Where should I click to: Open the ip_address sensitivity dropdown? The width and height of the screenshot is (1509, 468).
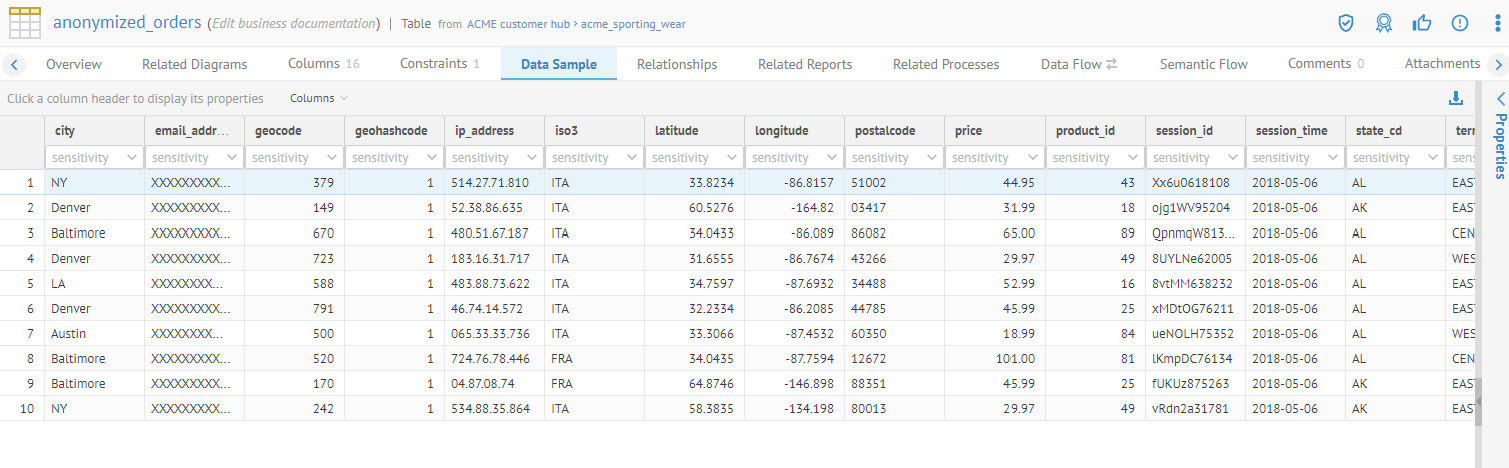(x=494, y=157)
